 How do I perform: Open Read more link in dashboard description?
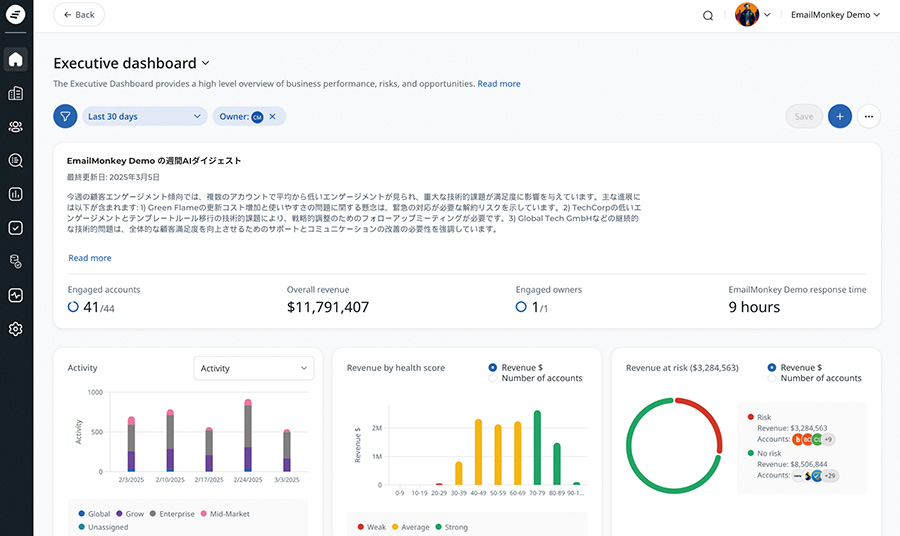click(x=499, y=84)
